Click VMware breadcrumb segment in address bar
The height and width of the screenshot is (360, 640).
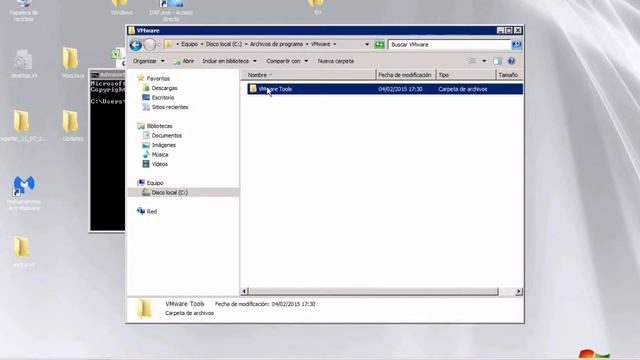(320, 44)
